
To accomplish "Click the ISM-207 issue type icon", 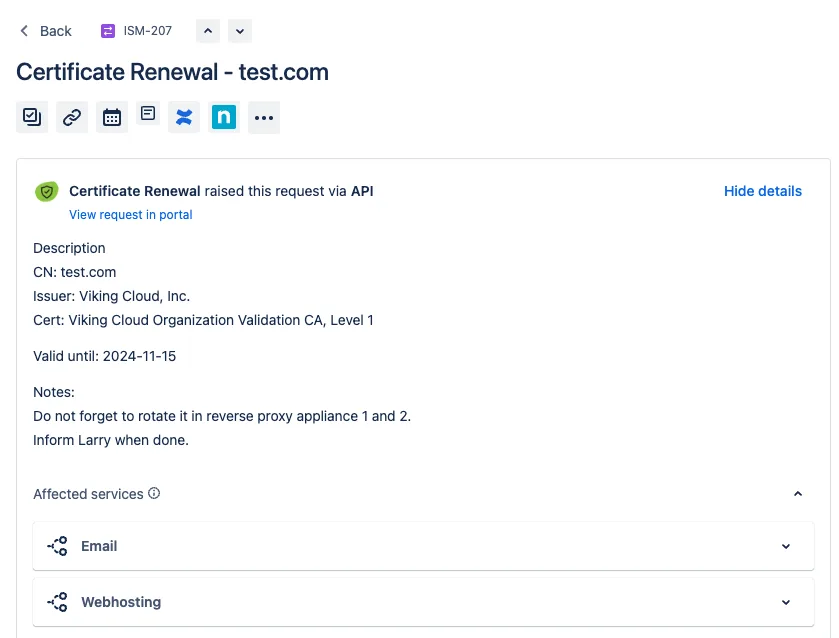I will tap(108, 31).
